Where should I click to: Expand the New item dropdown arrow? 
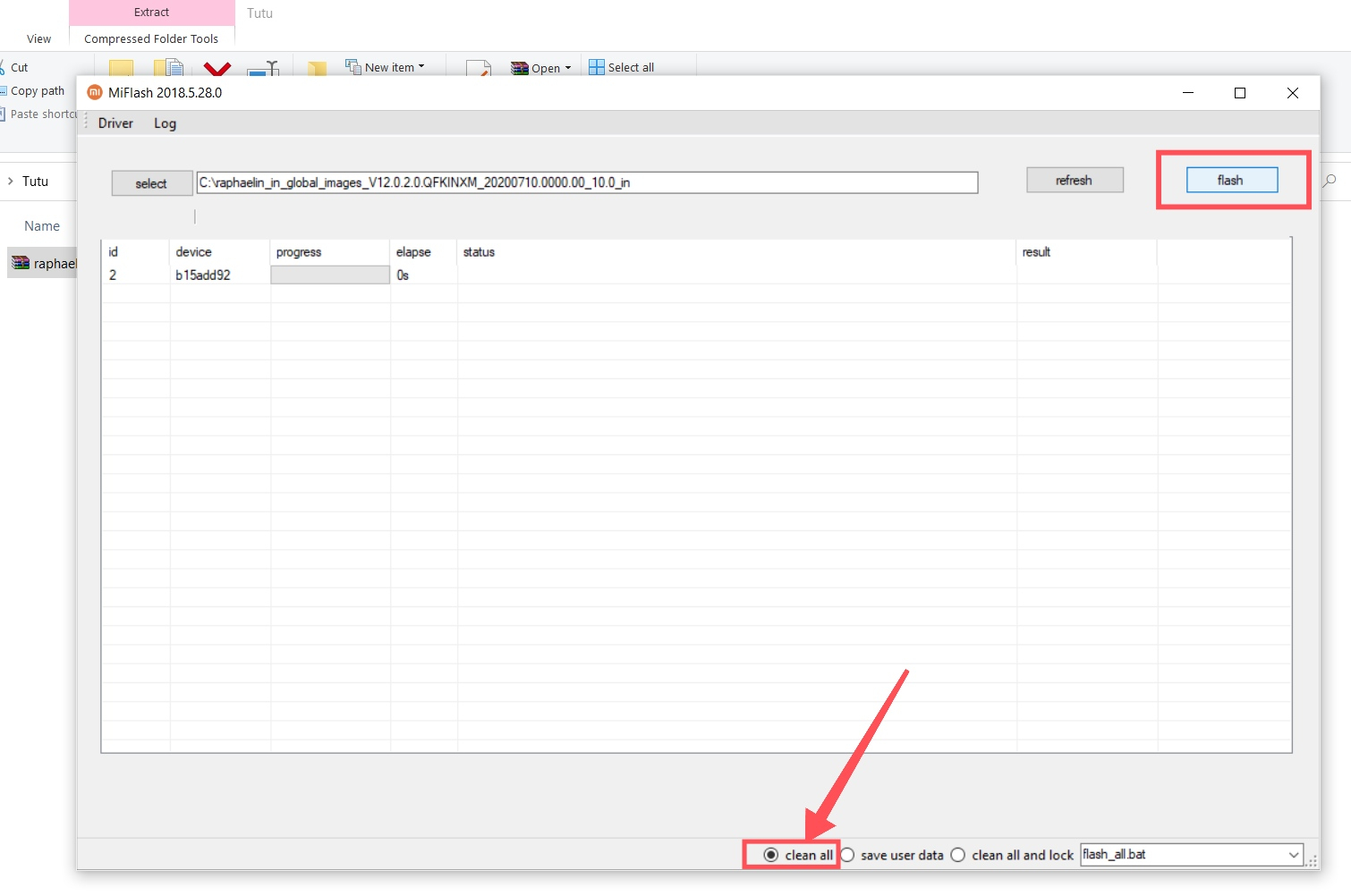(x=421, y=66)
